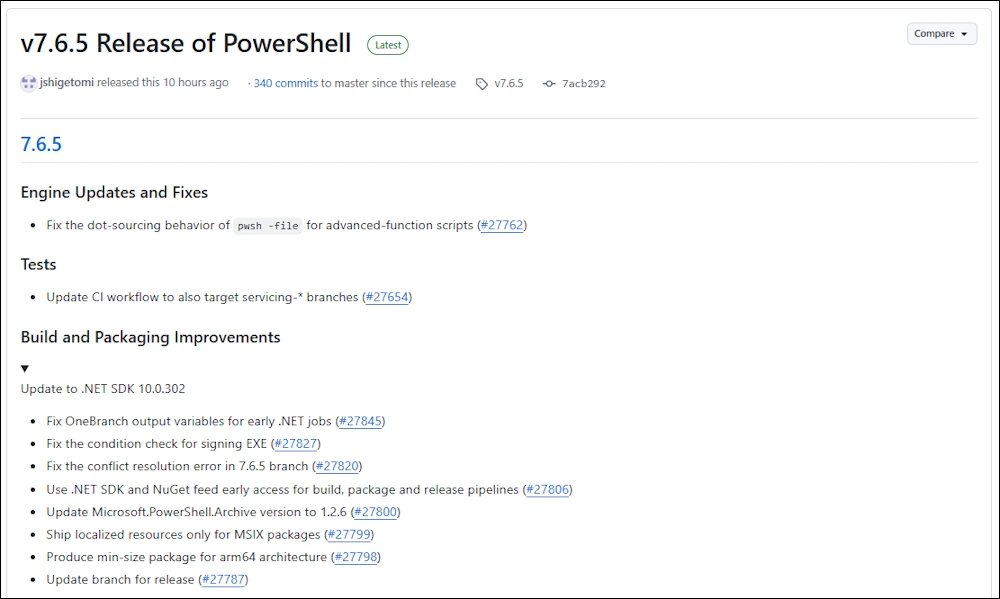
Task: Open pull request #27800
Action: click(376, 512)
